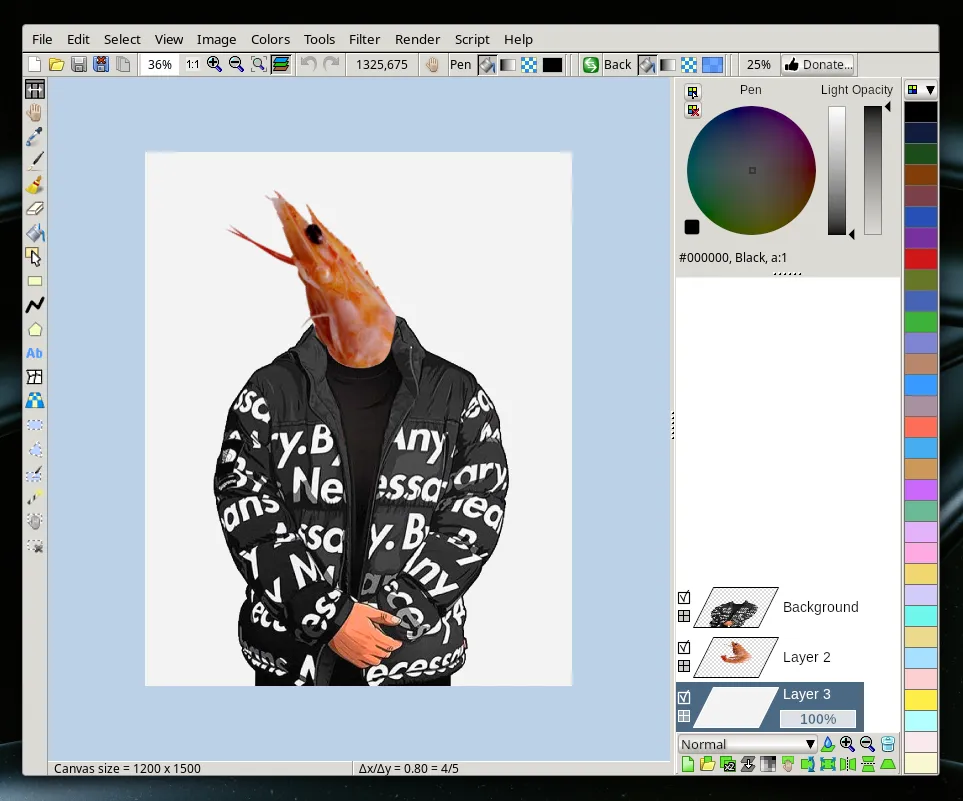Pick a red swatch from the palette strip

[920, 259]
